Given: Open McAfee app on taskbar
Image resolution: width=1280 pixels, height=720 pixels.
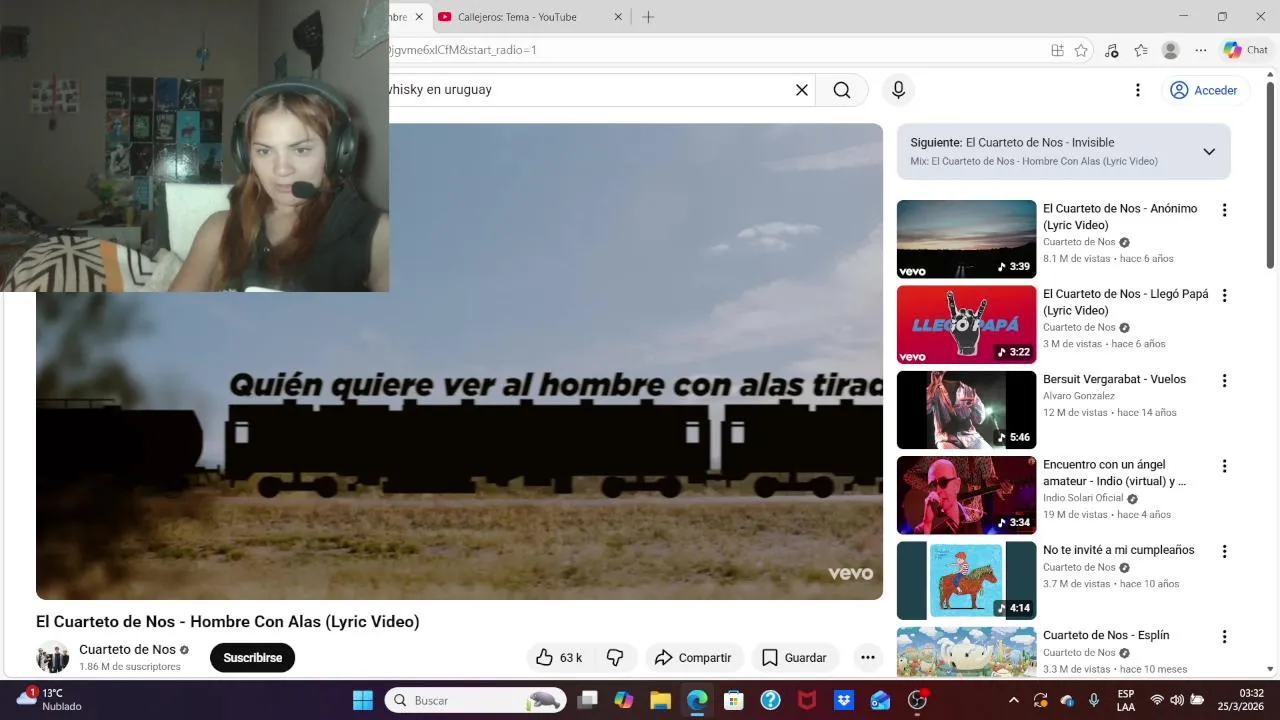Looking at the screenshot, I should pos(807,700).
